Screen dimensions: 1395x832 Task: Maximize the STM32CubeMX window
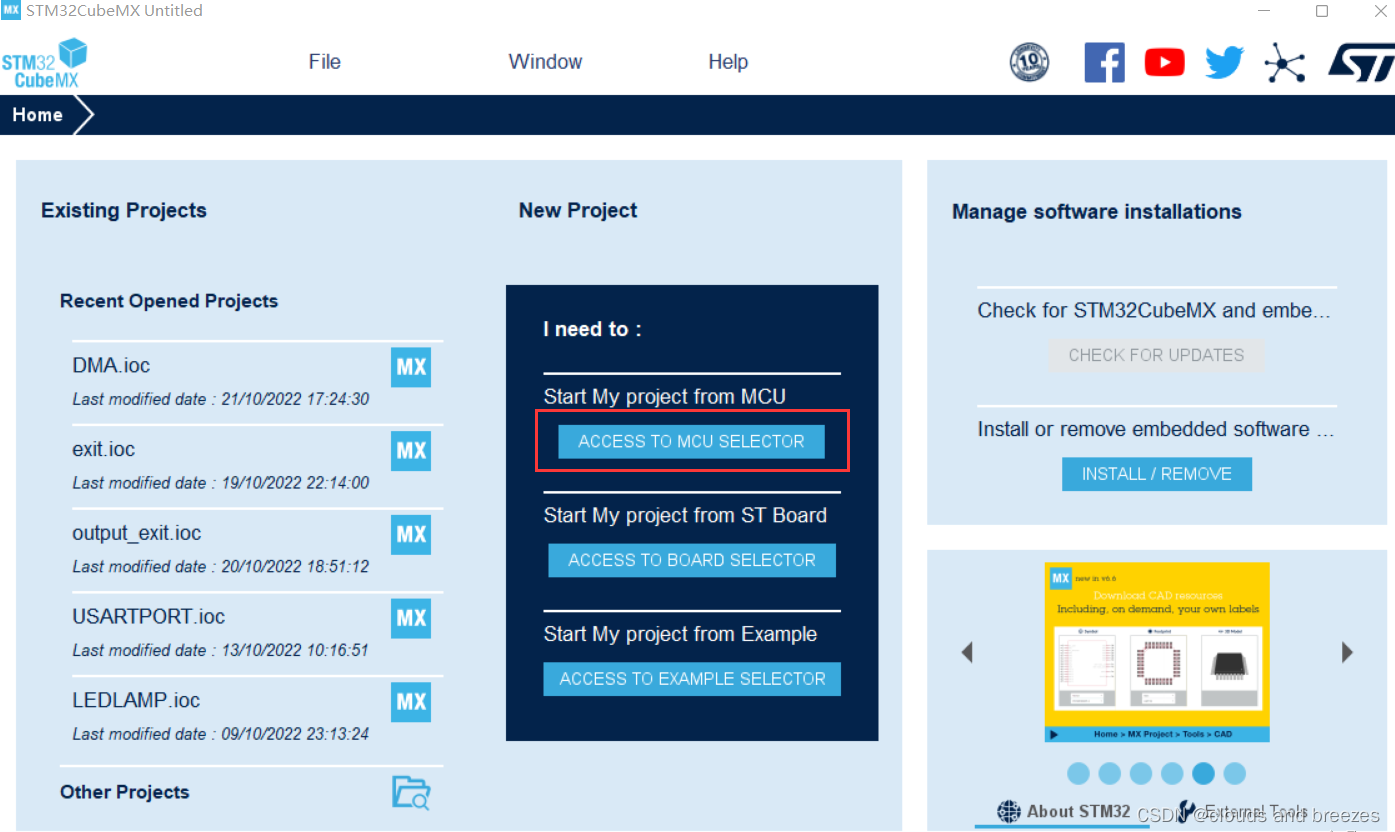(1322, 11)
